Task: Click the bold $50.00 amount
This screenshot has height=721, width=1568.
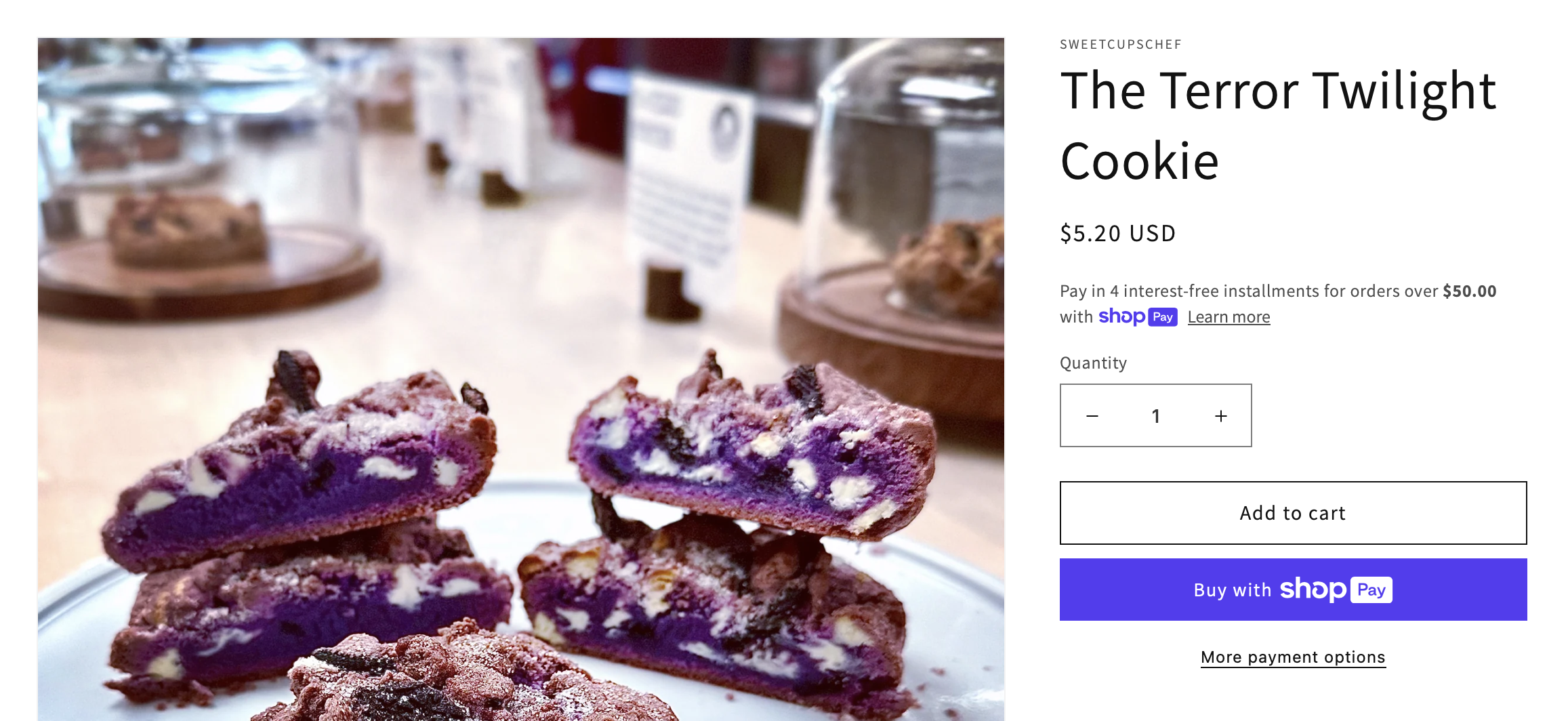Action: point(1469,291)
